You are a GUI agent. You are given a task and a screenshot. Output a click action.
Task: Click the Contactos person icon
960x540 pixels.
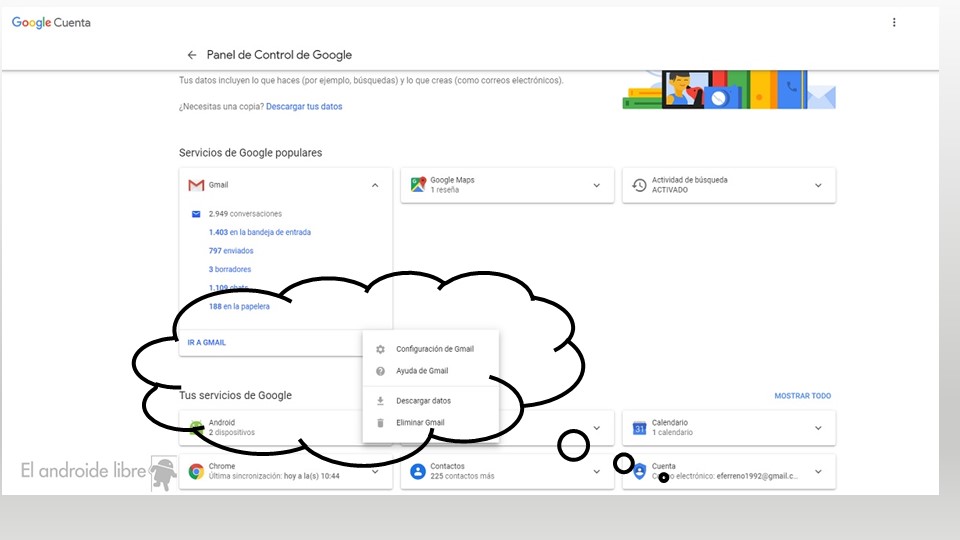[418, 471]
